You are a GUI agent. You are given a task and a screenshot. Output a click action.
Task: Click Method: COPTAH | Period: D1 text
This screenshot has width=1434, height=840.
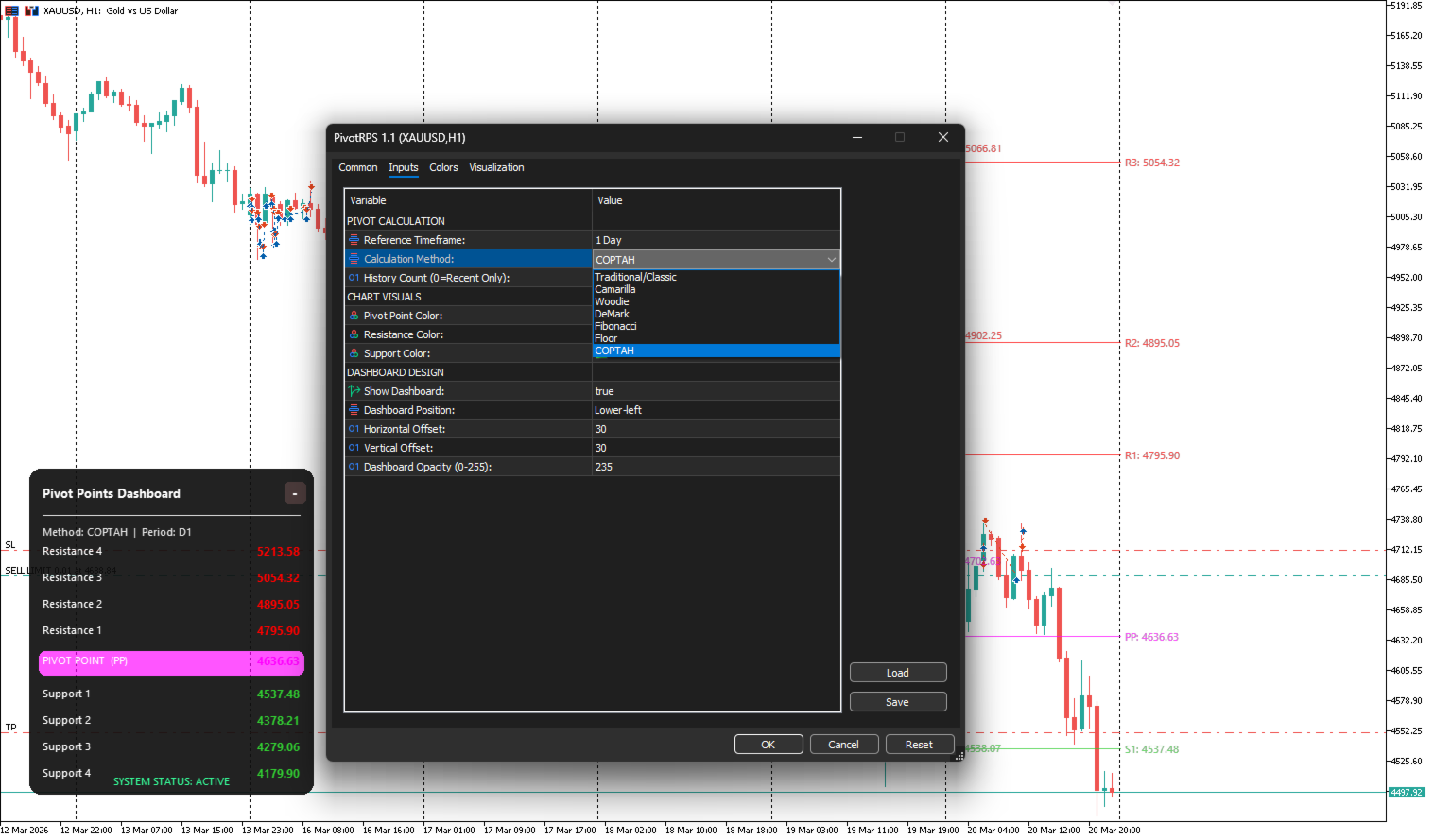tap(117, 532)
